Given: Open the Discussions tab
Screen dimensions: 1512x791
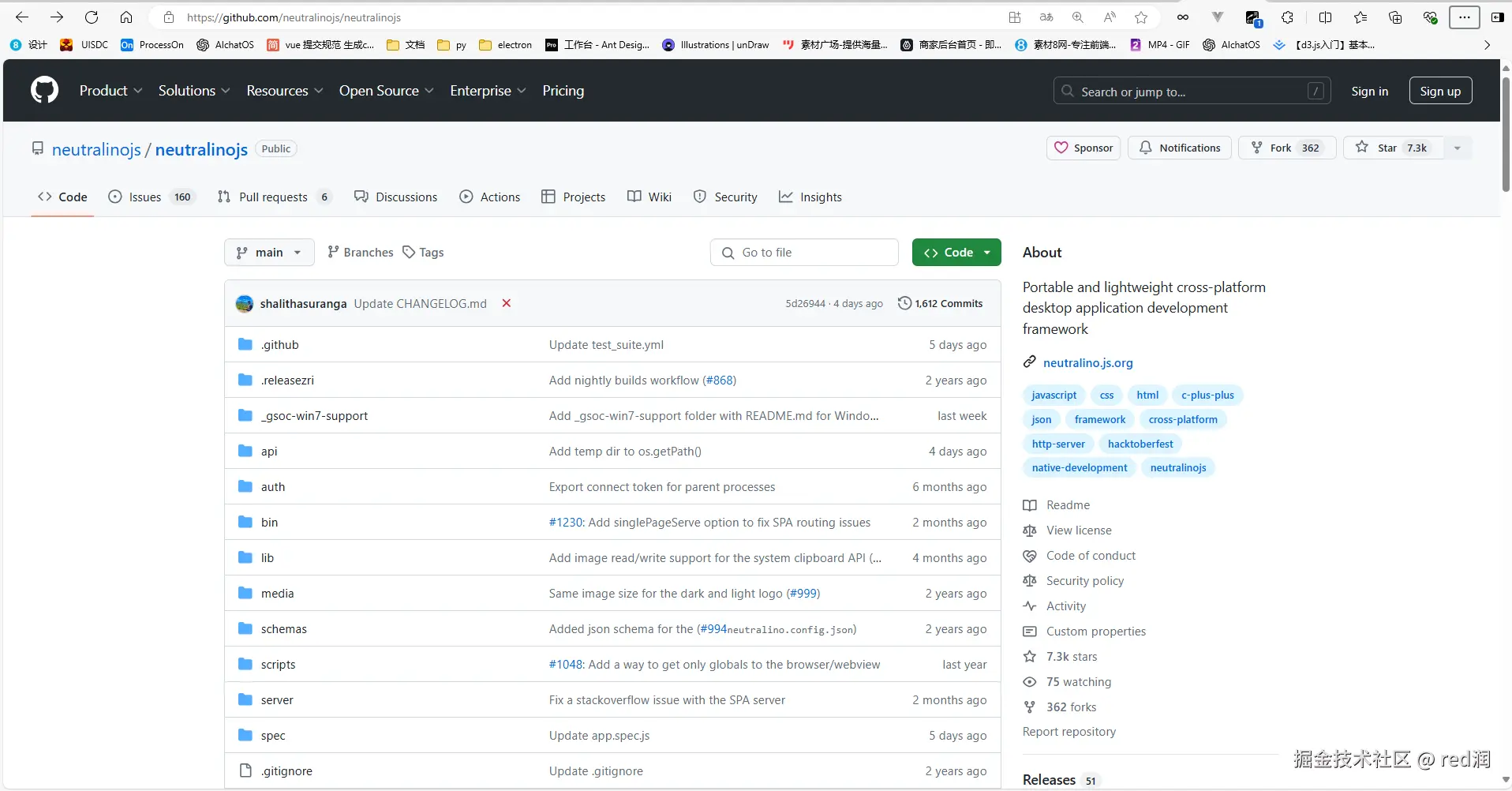Looking at the screenshot, I should point(396,197).
